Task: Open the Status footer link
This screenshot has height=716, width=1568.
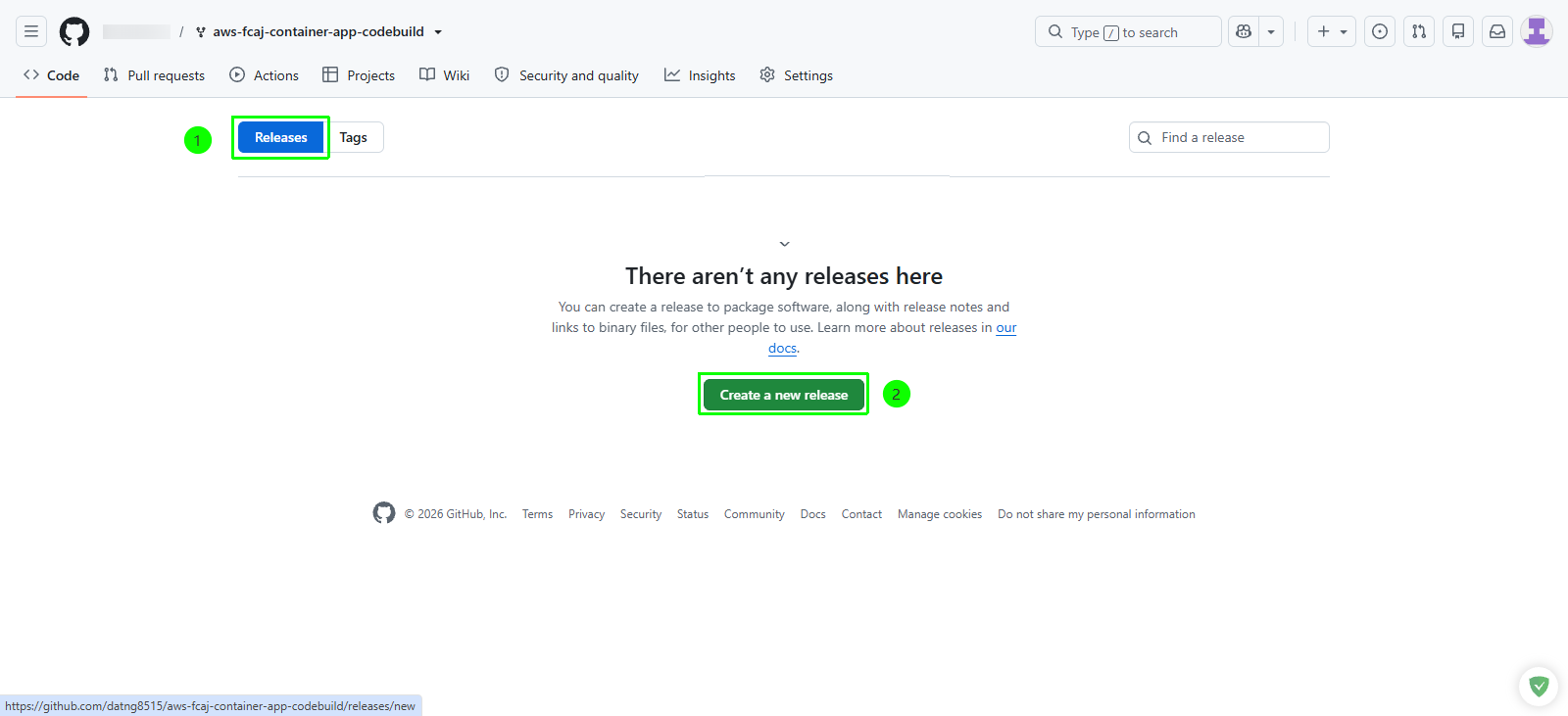Action: coord(693,514)
